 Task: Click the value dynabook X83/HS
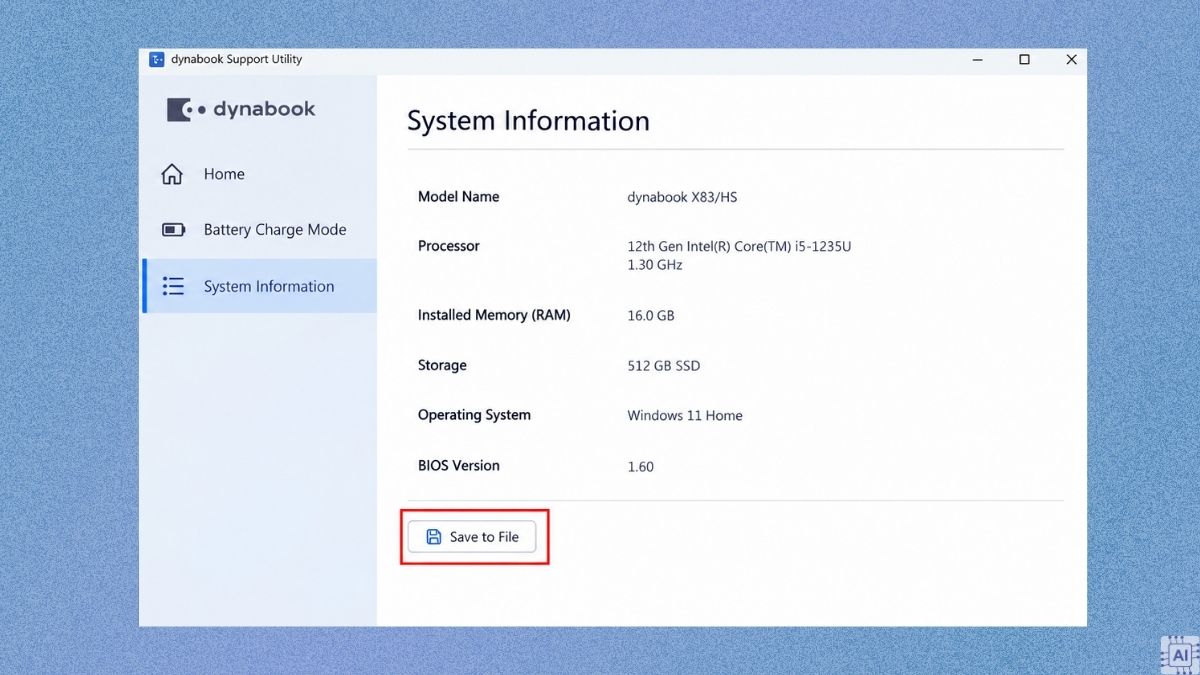tap(682, 197)
